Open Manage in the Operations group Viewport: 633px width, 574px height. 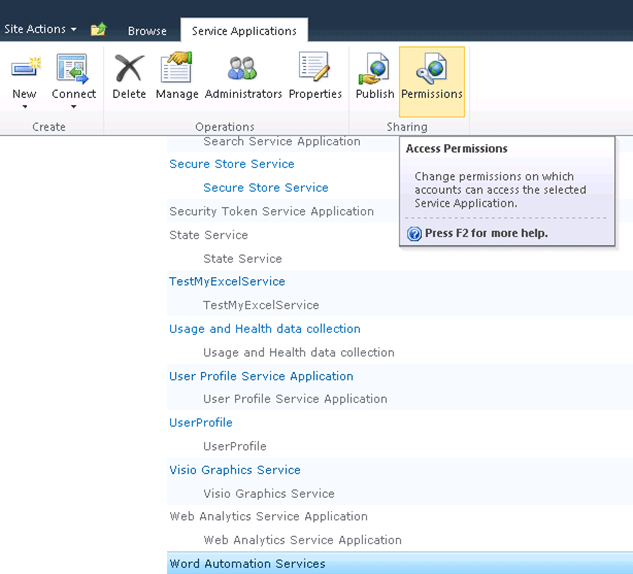click(177, 76)
